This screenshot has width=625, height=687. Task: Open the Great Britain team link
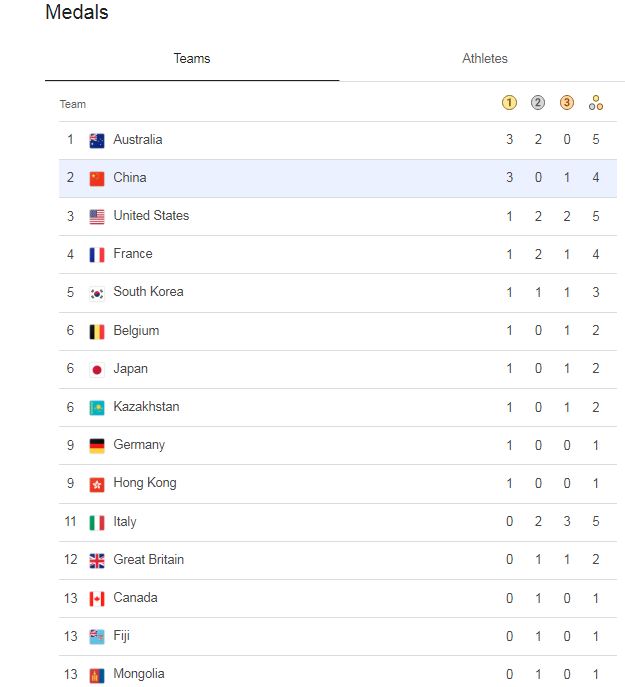(x=148, y=560)
